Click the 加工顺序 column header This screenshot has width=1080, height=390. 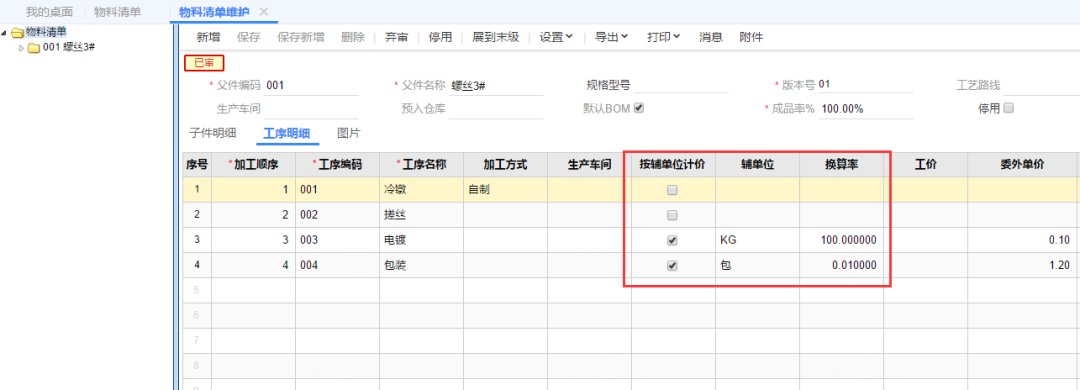(253, 165)
